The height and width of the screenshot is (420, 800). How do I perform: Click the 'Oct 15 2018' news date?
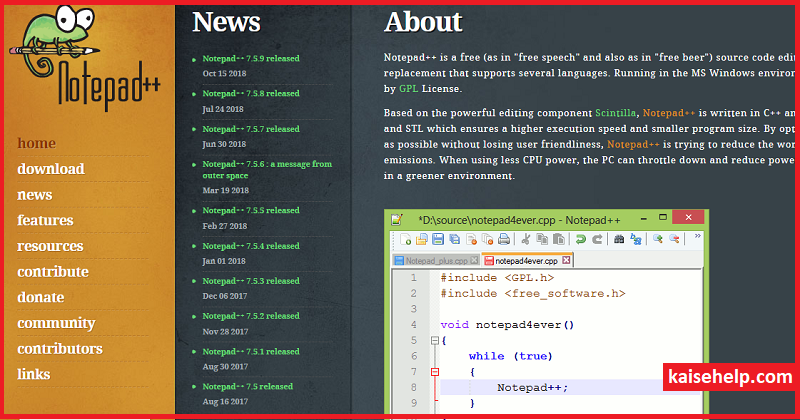click(224, 73)
